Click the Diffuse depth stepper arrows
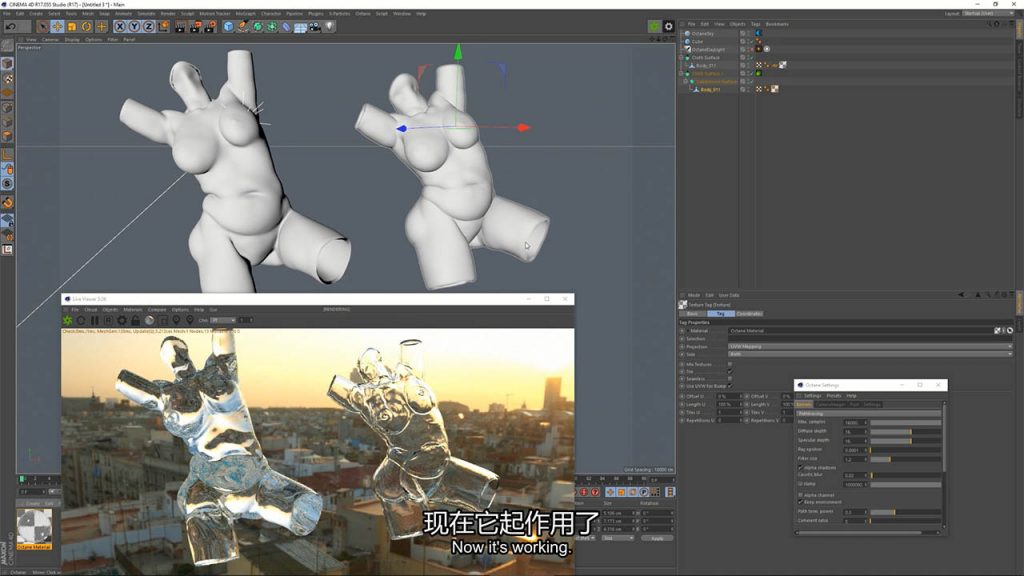The width and height of the screenshot is (1024, 576). tap(866, 432)
